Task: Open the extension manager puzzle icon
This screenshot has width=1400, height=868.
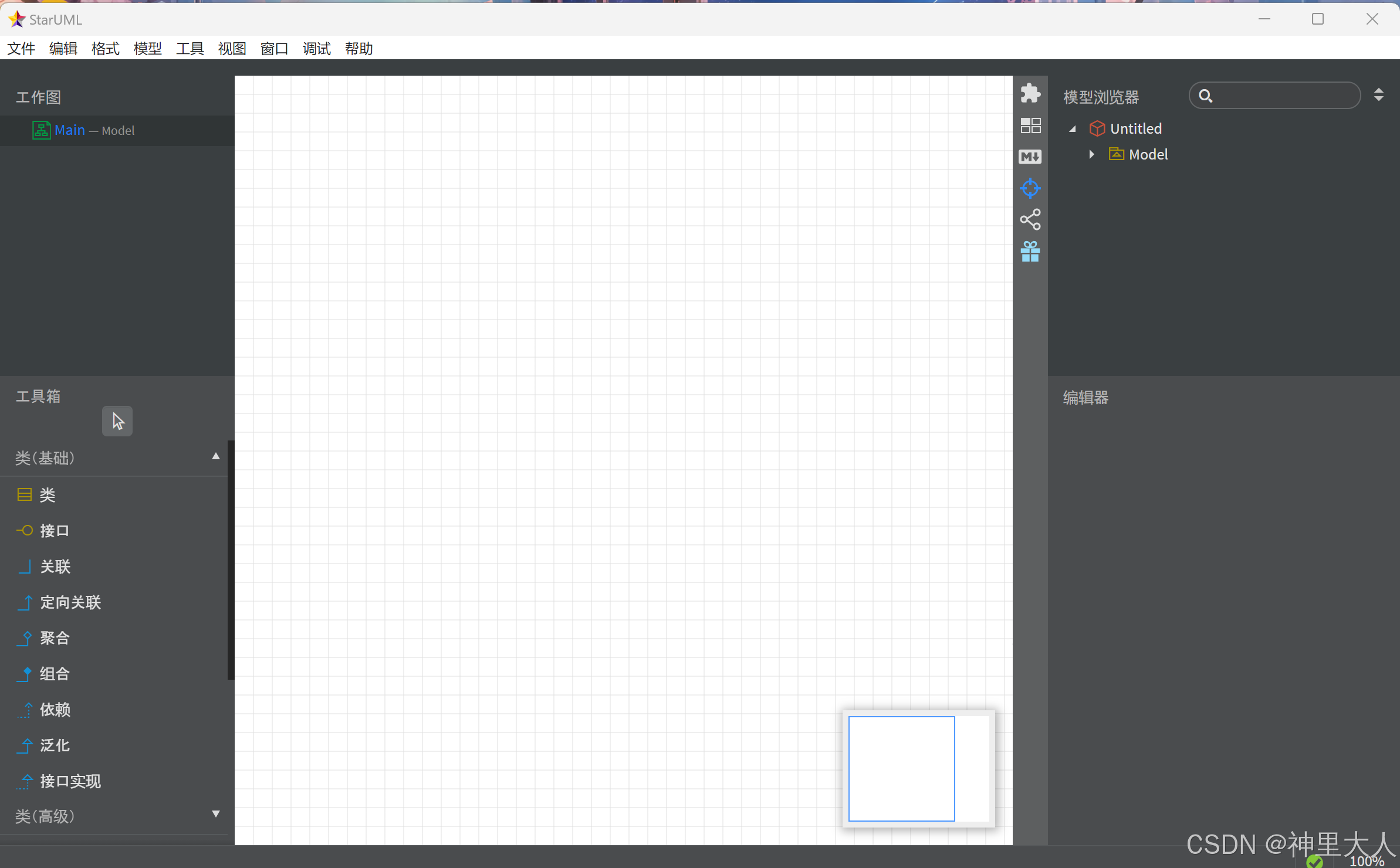Action: click(1030, 93)
